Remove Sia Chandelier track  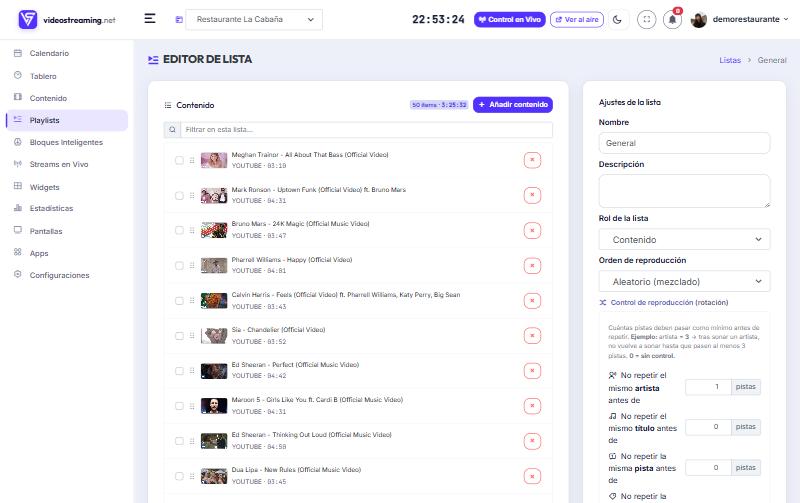point(532,336)
